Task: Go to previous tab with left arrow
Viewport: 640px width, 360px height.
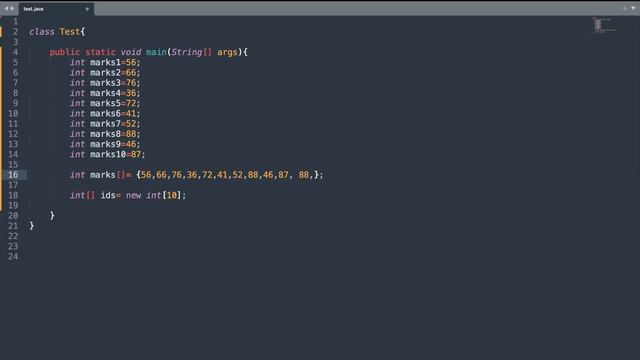Action: (6, 8)
